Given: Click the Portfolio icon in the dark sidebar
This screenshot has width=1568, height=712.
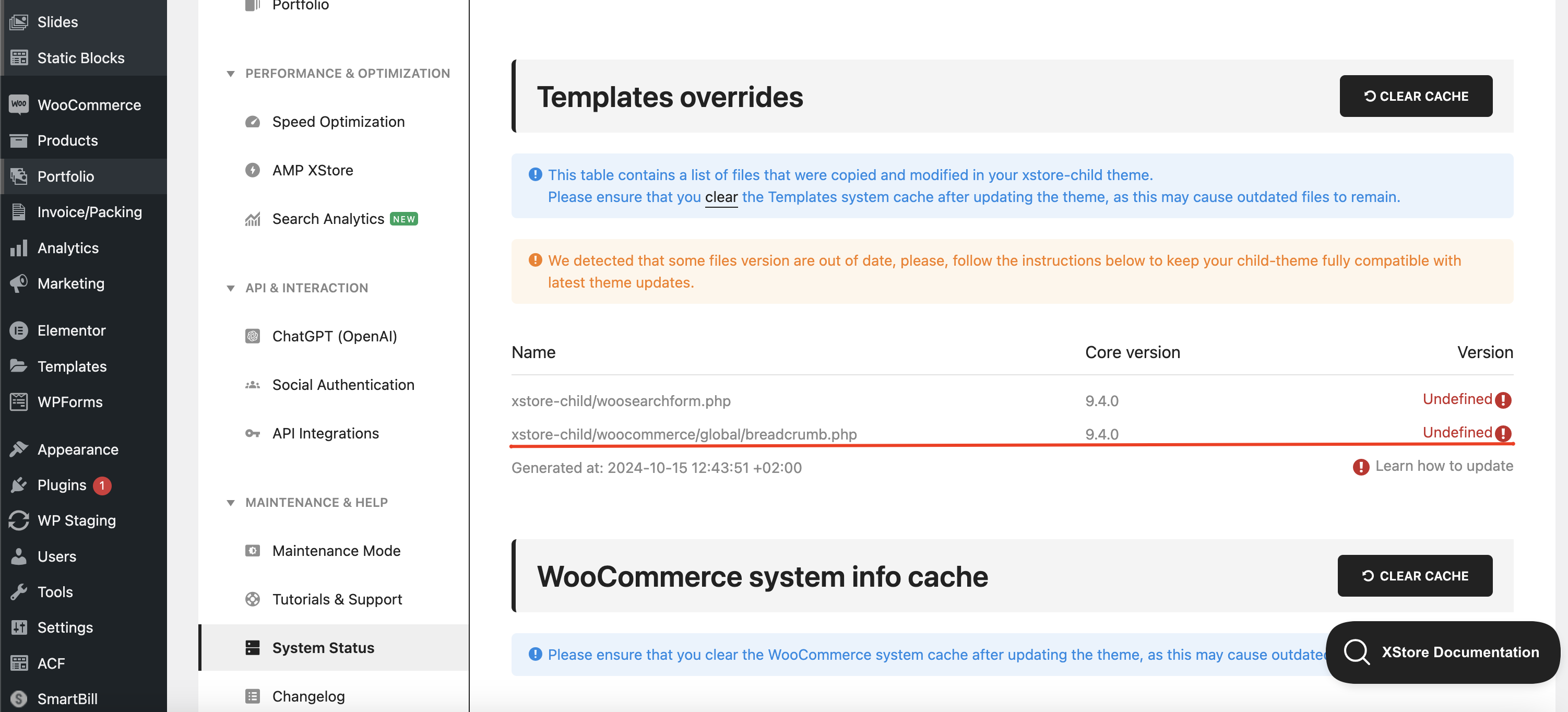Looking at the screenshot, I should coord(19,176).
